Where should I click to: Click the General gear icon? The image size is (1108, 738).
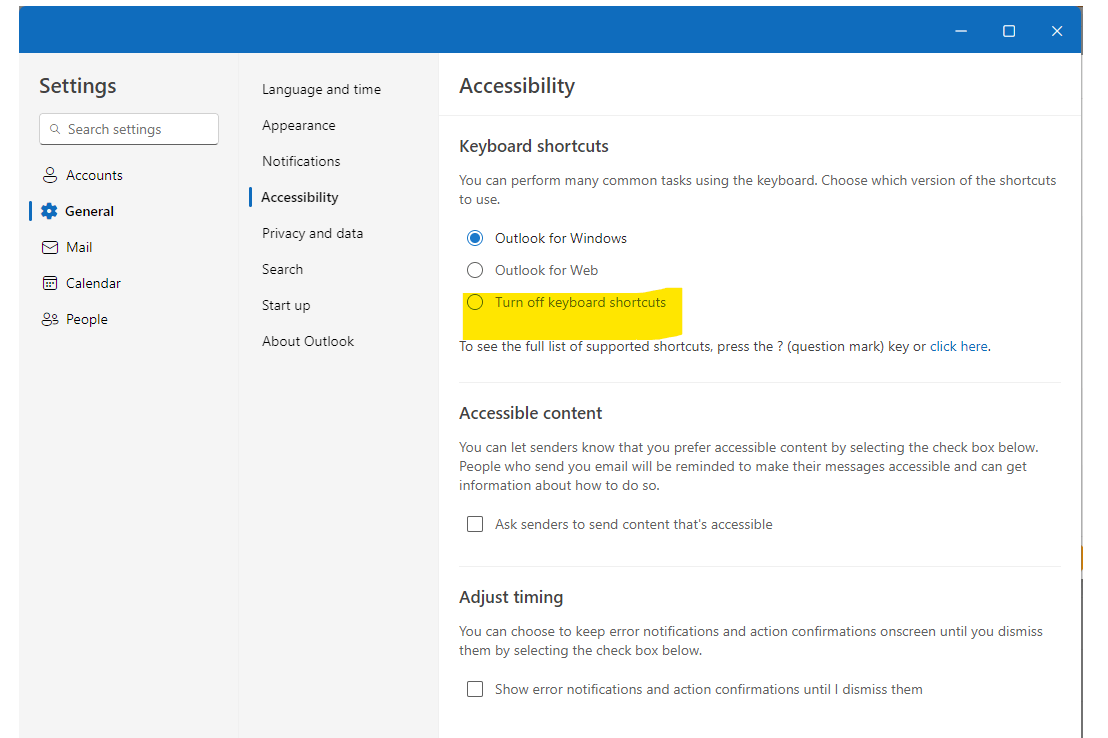[49, 211]
